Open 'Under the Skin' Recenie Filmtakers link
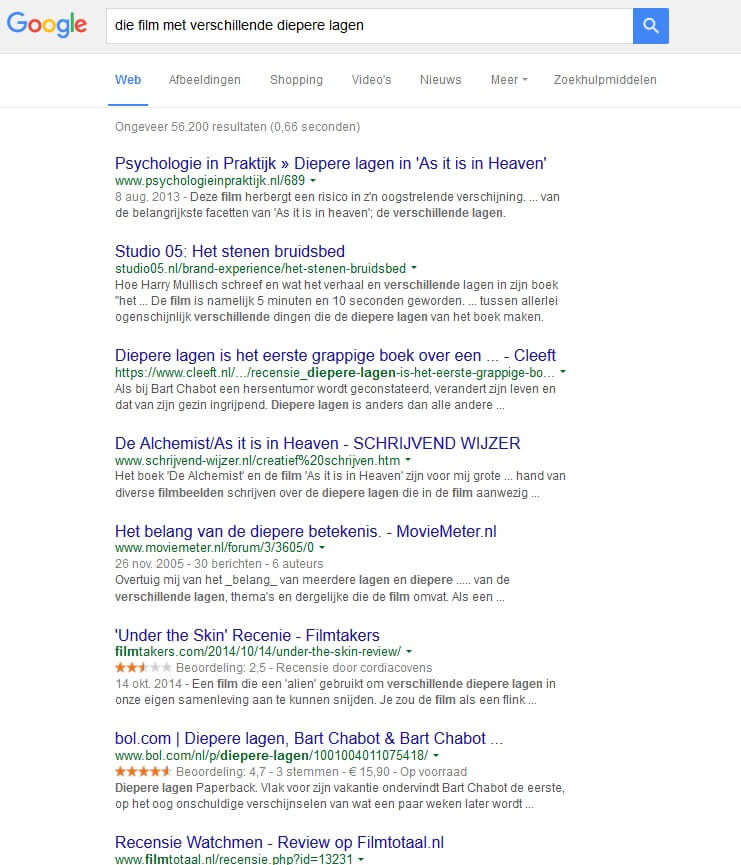The image size is (741, 865). click(247, 635)
